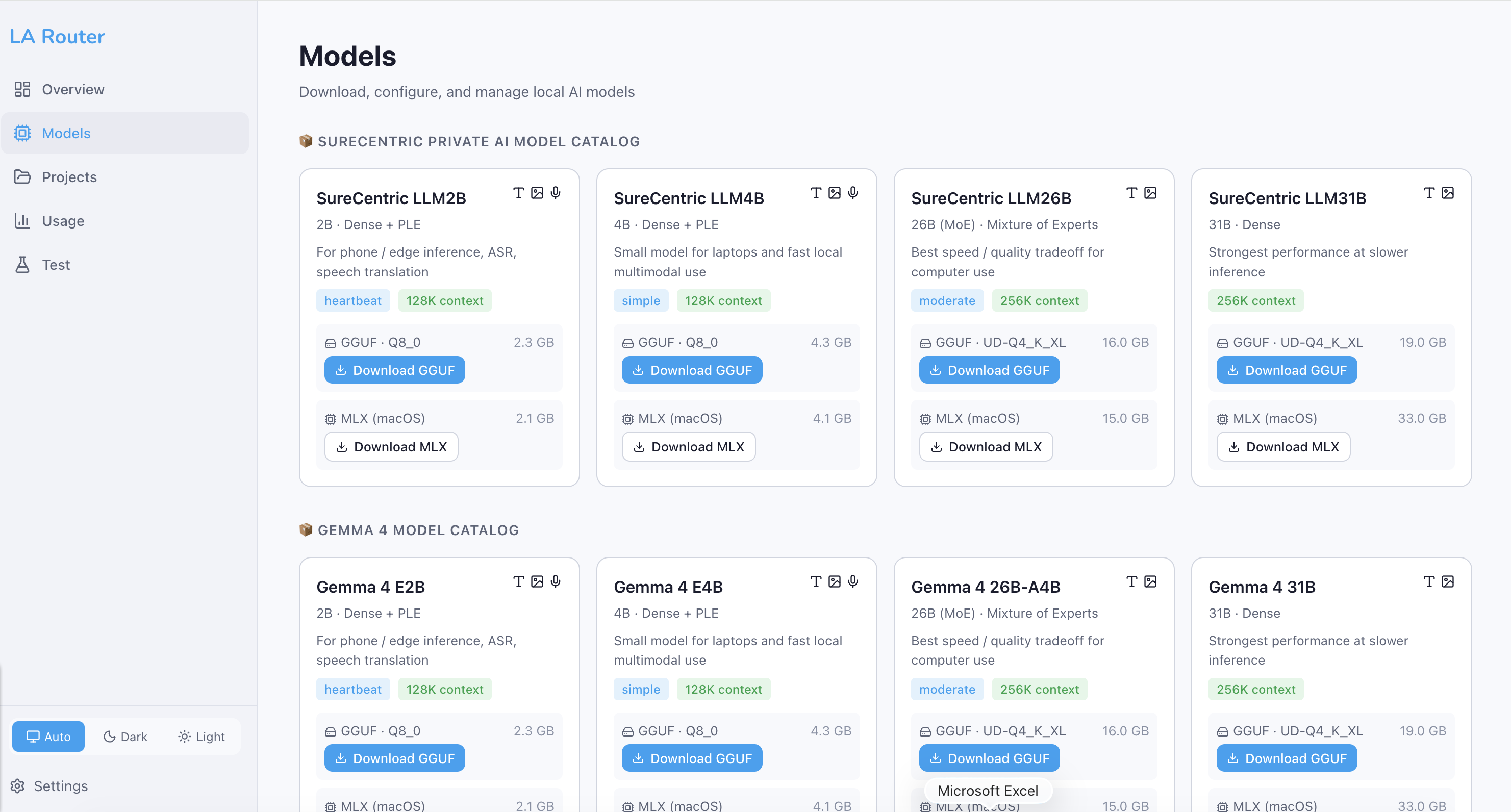Click the text capability icon on SureCentric LLM4B
The image size is (1511, 812).
pyautogui.click(x=816, y=193)
